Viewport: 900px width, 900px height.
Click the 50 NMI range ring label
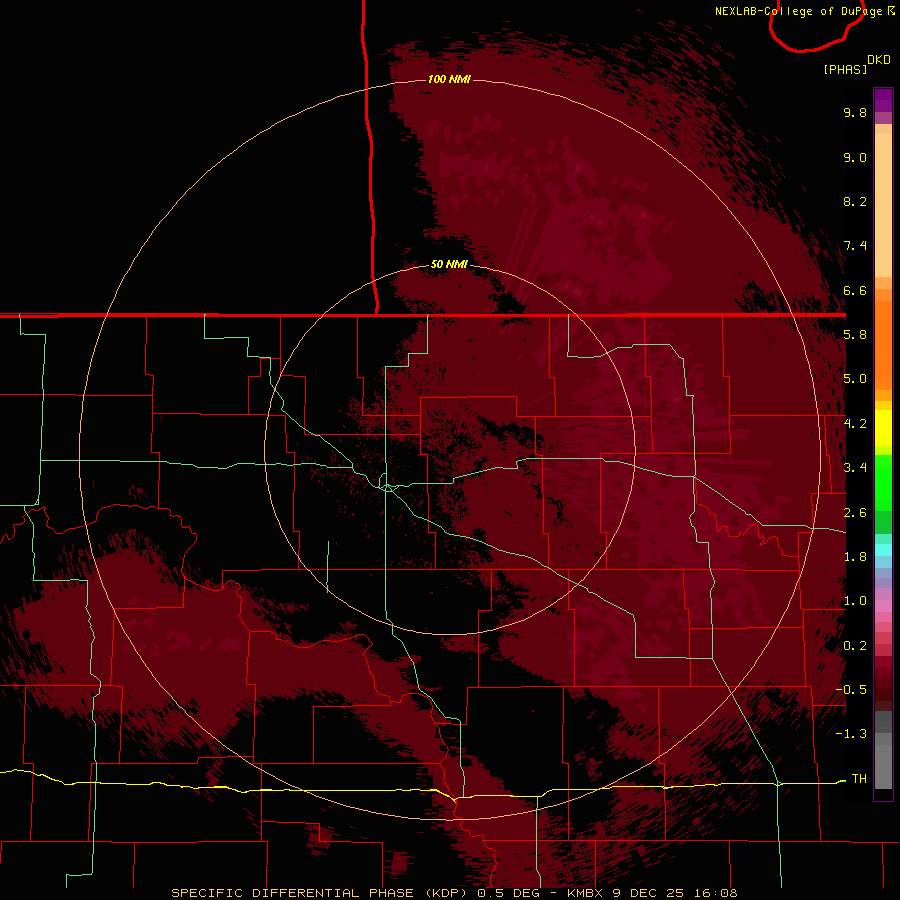coord(449,265)
